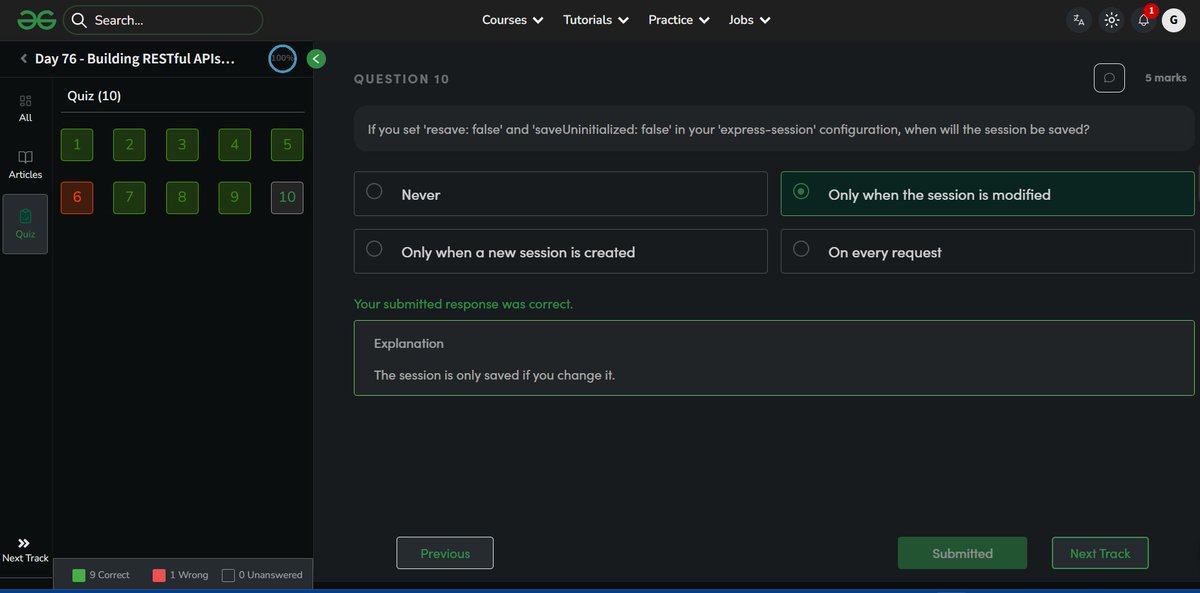Click the GeeksforGeeks logo

click(36, 20)
